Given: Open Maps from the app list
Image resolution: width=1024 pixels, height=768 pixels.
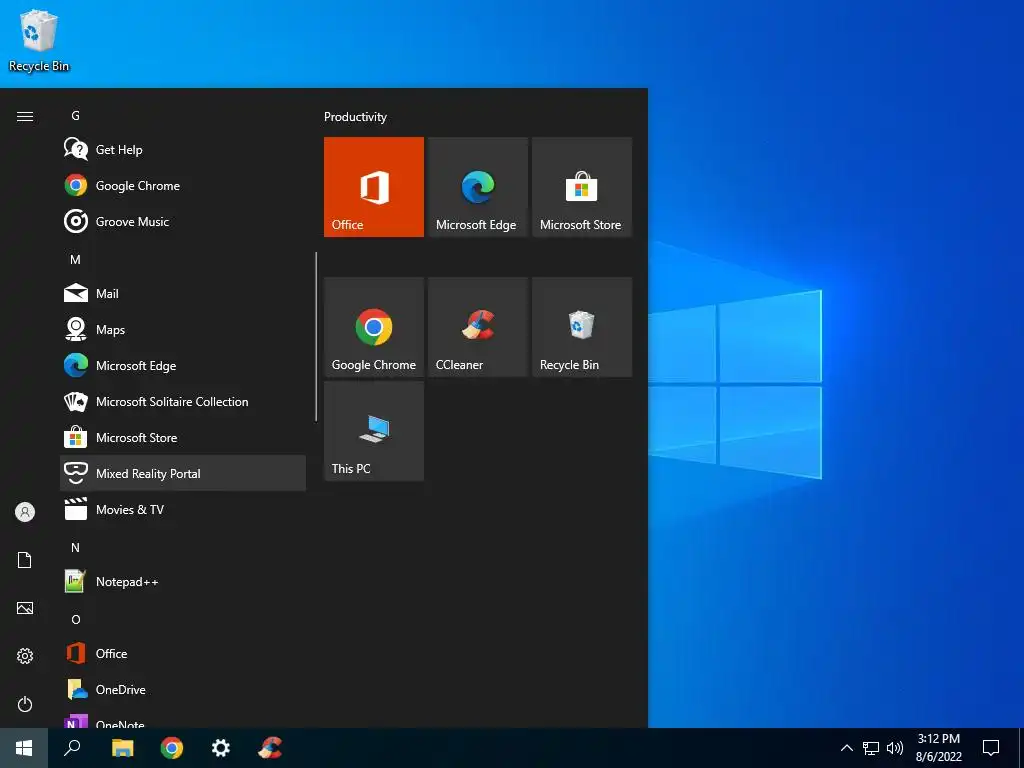Looking at the screenshot, I should click(183, 329).
